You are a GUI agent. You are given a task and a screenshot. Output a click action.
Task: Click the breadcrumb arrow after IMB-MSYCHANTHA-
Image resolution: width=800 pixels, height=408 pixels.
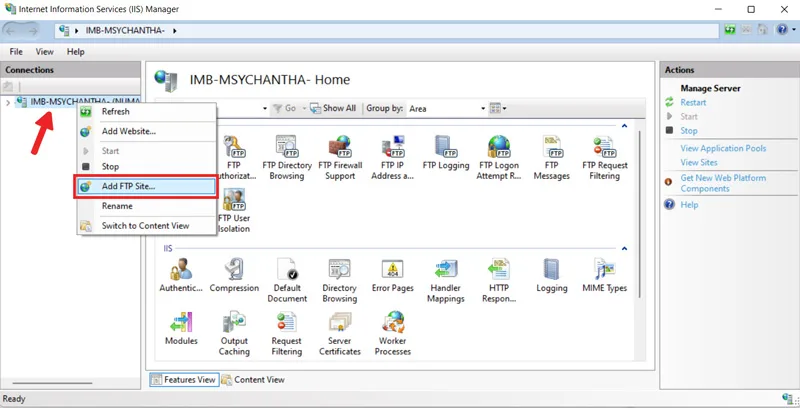[x=174, y=31]
